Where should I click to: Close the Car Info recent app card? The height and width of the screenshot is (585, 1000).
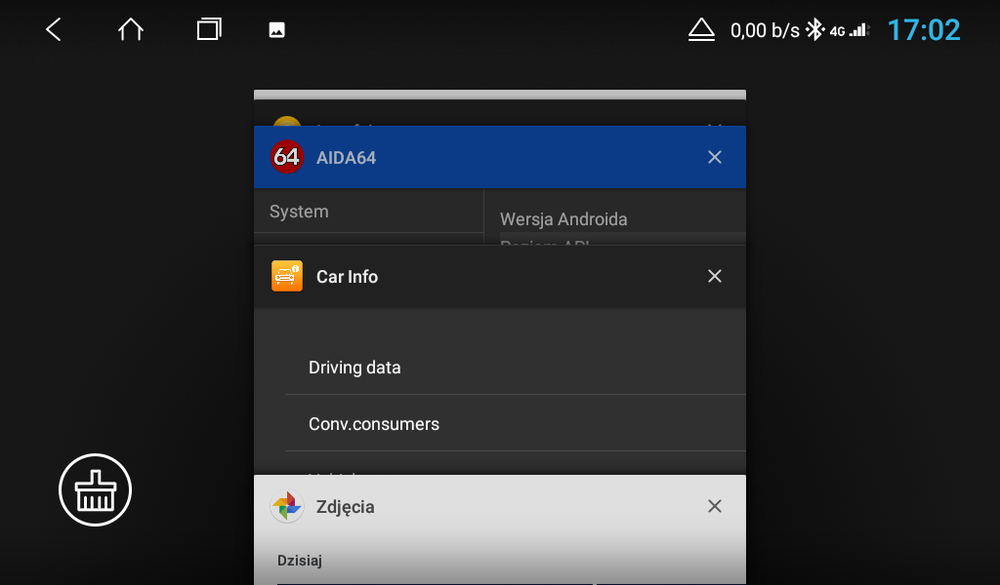click(x=715, y=276)
